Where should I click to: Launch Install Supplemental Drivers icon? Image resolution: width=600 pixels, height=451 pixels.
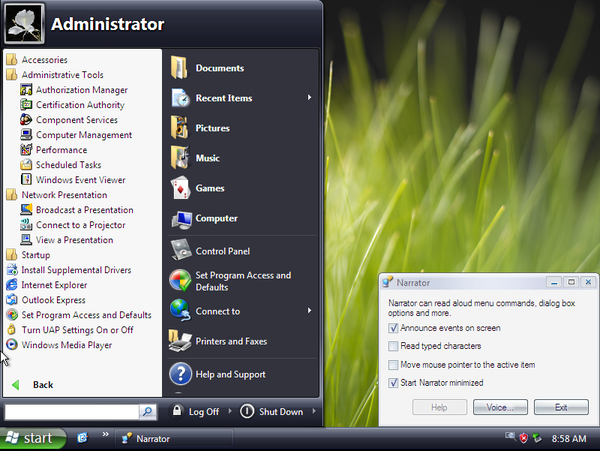point(12,270)
